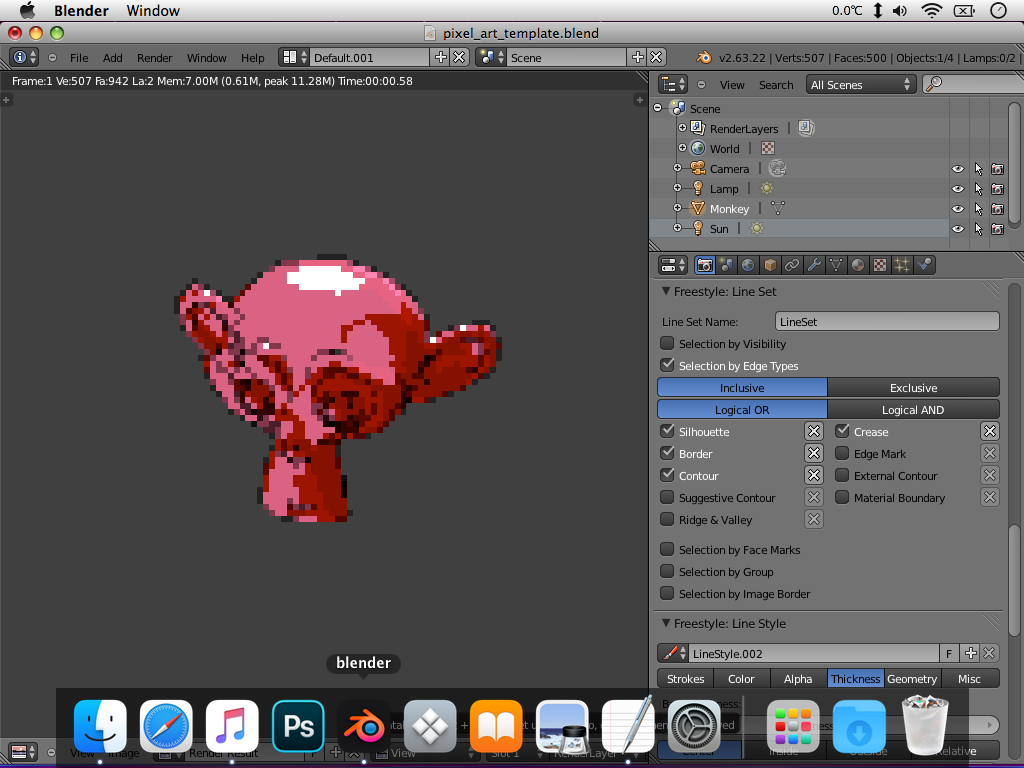1024x768 pixels.
Task: Collapse the Freestyle: Line Set panel
Action: 665,291
